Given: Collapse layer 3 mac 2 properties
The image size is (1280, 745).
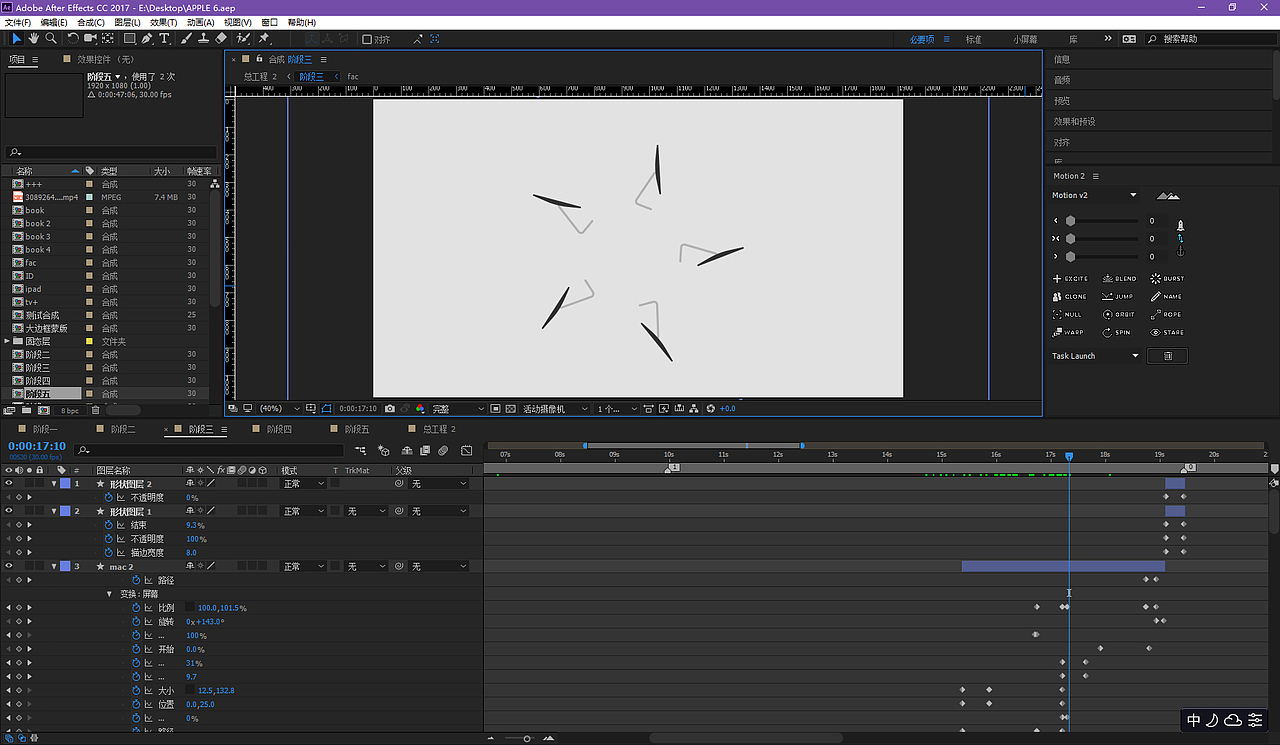Looking at the screenshot, I should pos(54,567).
